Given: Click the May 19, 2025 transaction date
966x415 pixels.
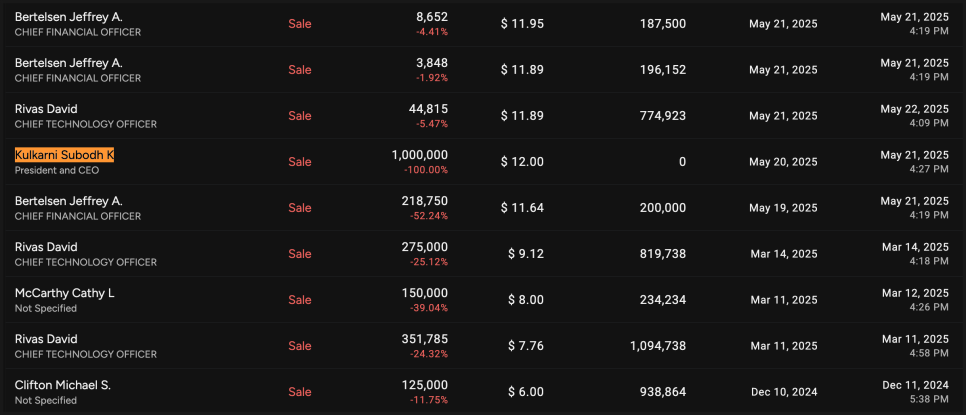Looking at the screenshot, I should click(783, 208).
